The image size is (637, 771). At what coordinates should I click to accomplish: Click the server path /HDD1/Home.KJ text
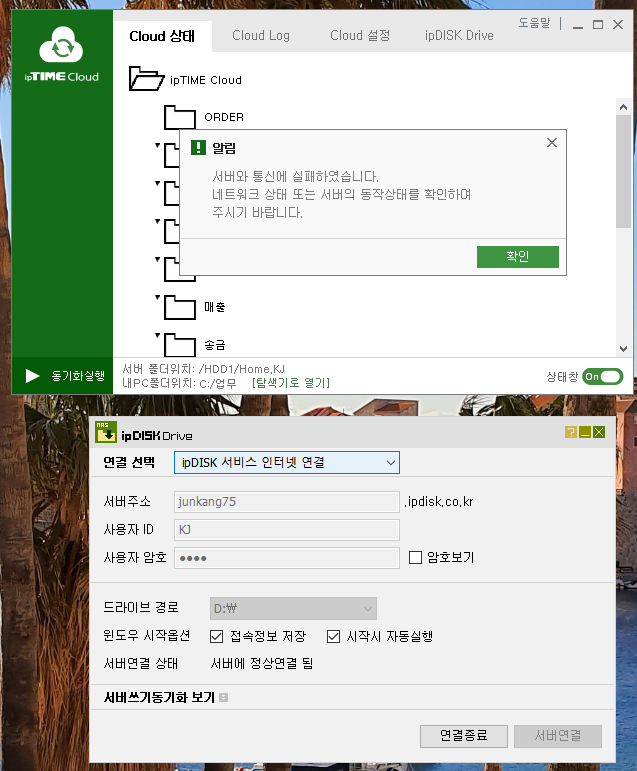242,369
